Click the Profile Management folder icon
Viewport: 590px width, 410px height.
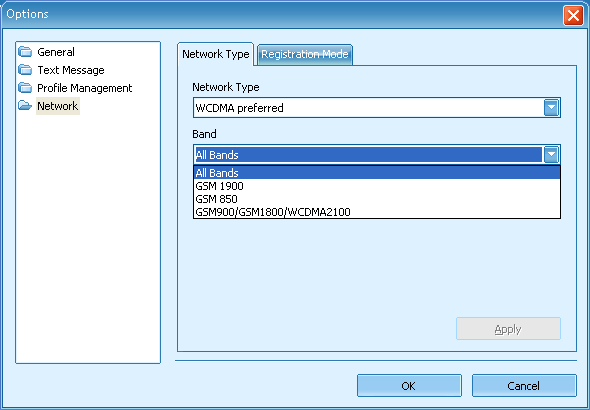tap(25, 88)
